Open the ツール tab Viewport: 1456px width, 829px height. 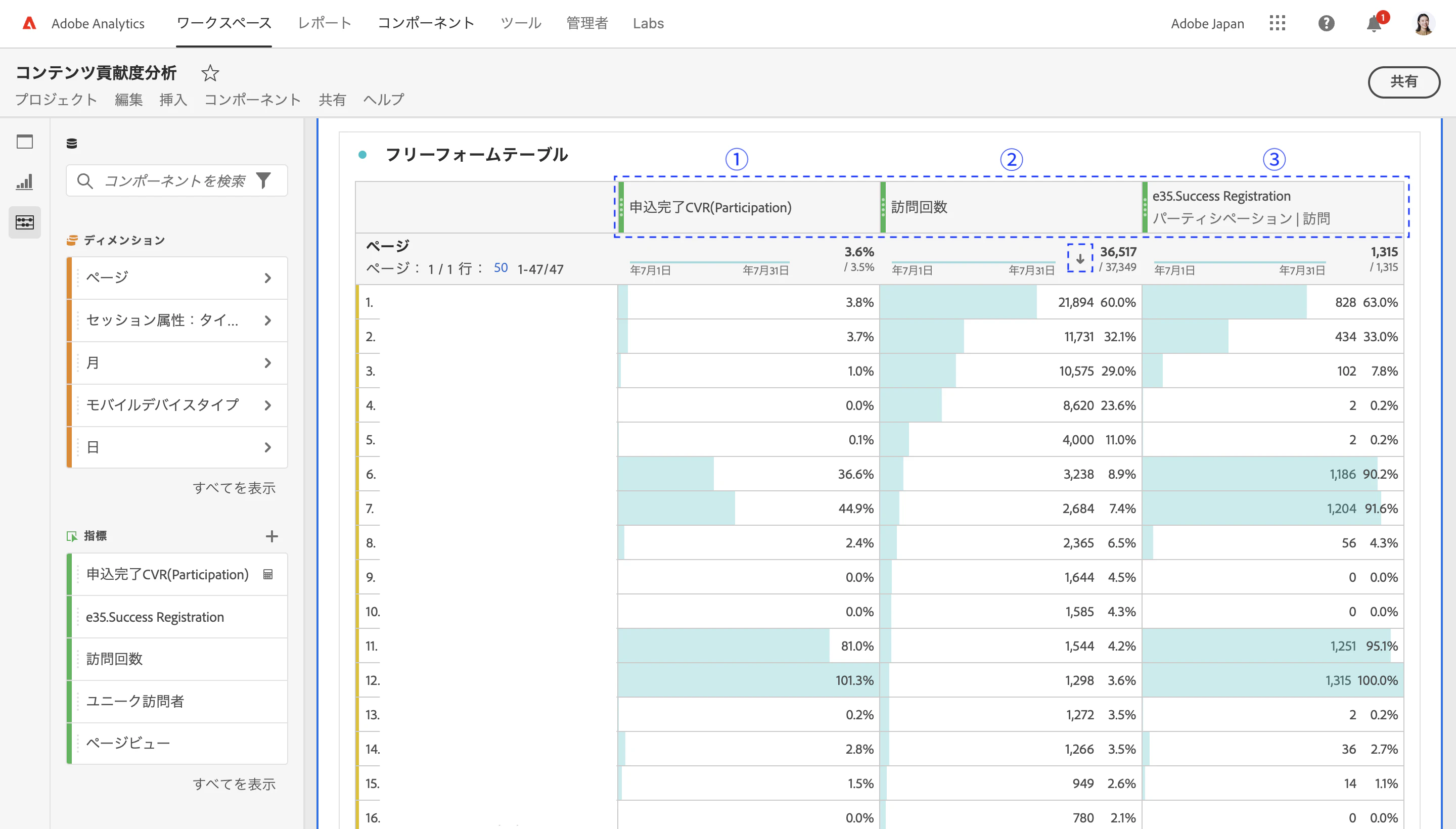520,23
